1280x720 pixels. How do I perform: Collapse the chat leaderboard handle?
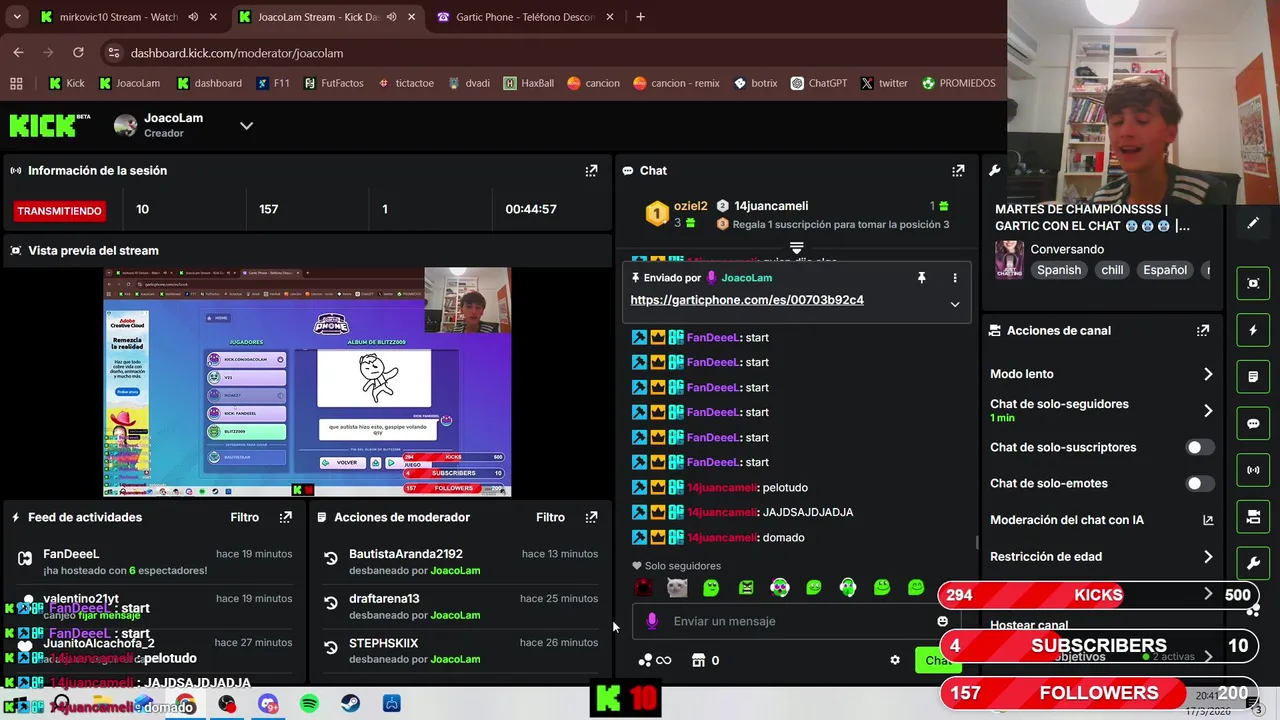coord(797,246)
